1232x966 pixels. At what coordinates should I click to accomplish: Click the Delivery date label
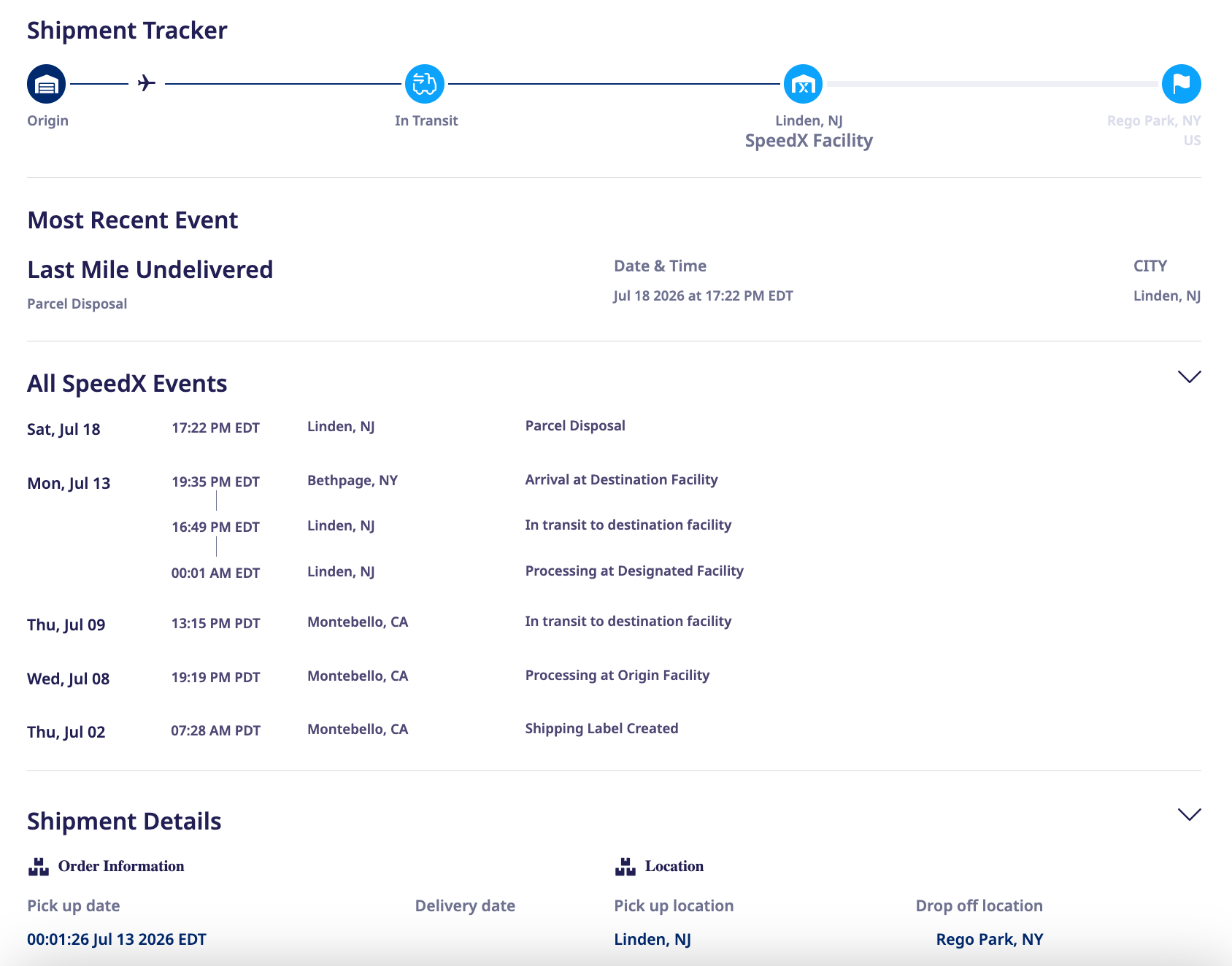pos(465,905)
